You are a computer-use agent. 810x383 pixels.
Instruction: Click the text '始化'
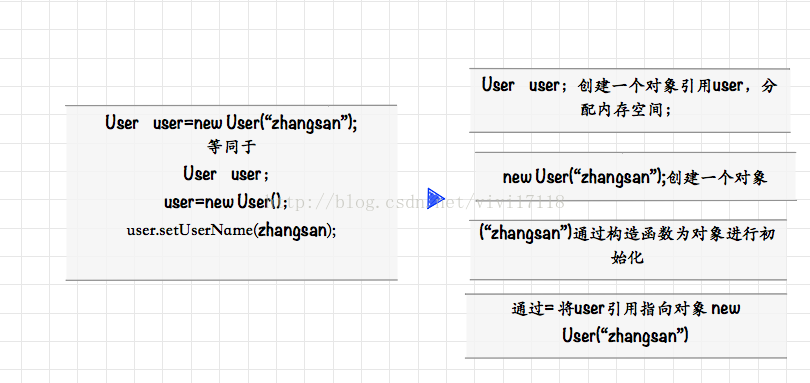click(627, 257)
